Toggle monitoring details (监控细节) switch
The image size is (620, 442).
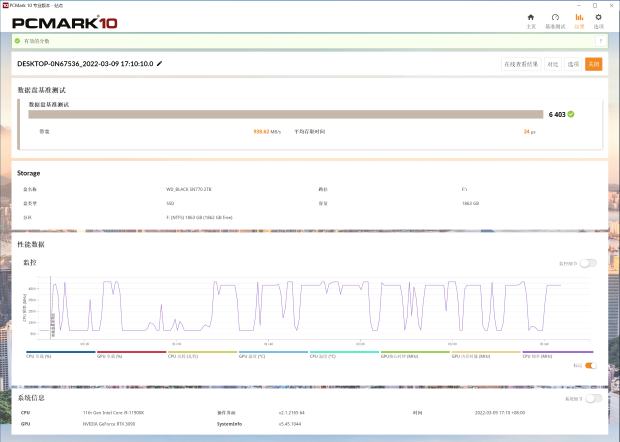(588, 263)
